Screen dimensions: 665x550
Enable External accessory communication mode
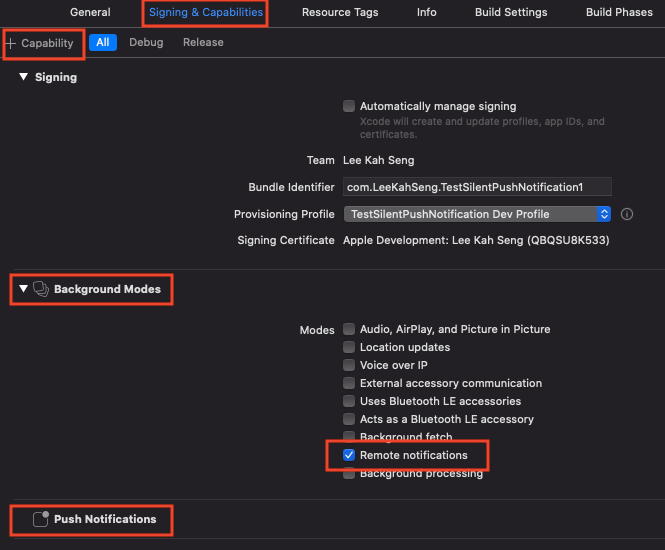click(349, 383)
